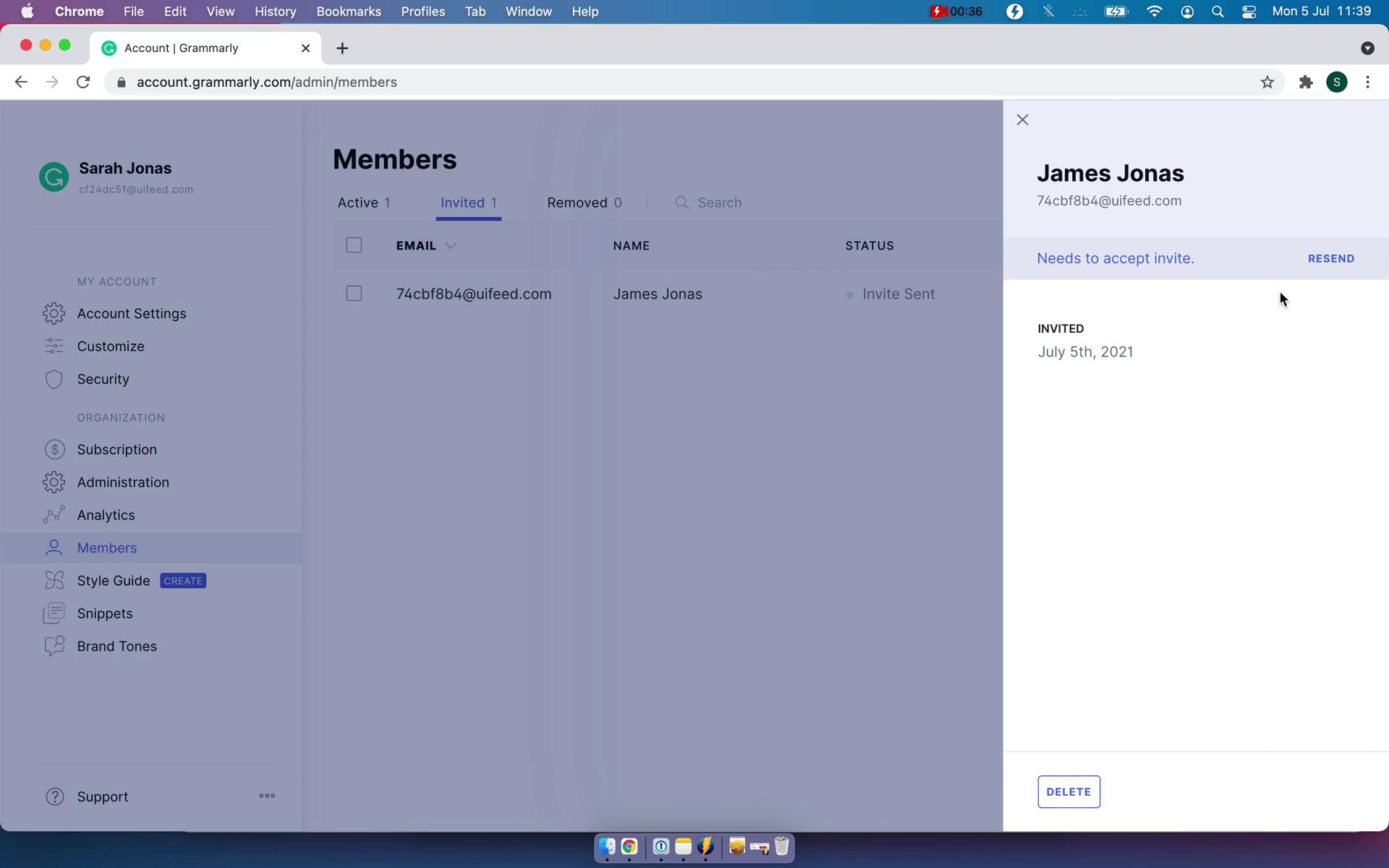Check the box for 74cbf8b4@uifeed.com row

click(x=354, y=294)
